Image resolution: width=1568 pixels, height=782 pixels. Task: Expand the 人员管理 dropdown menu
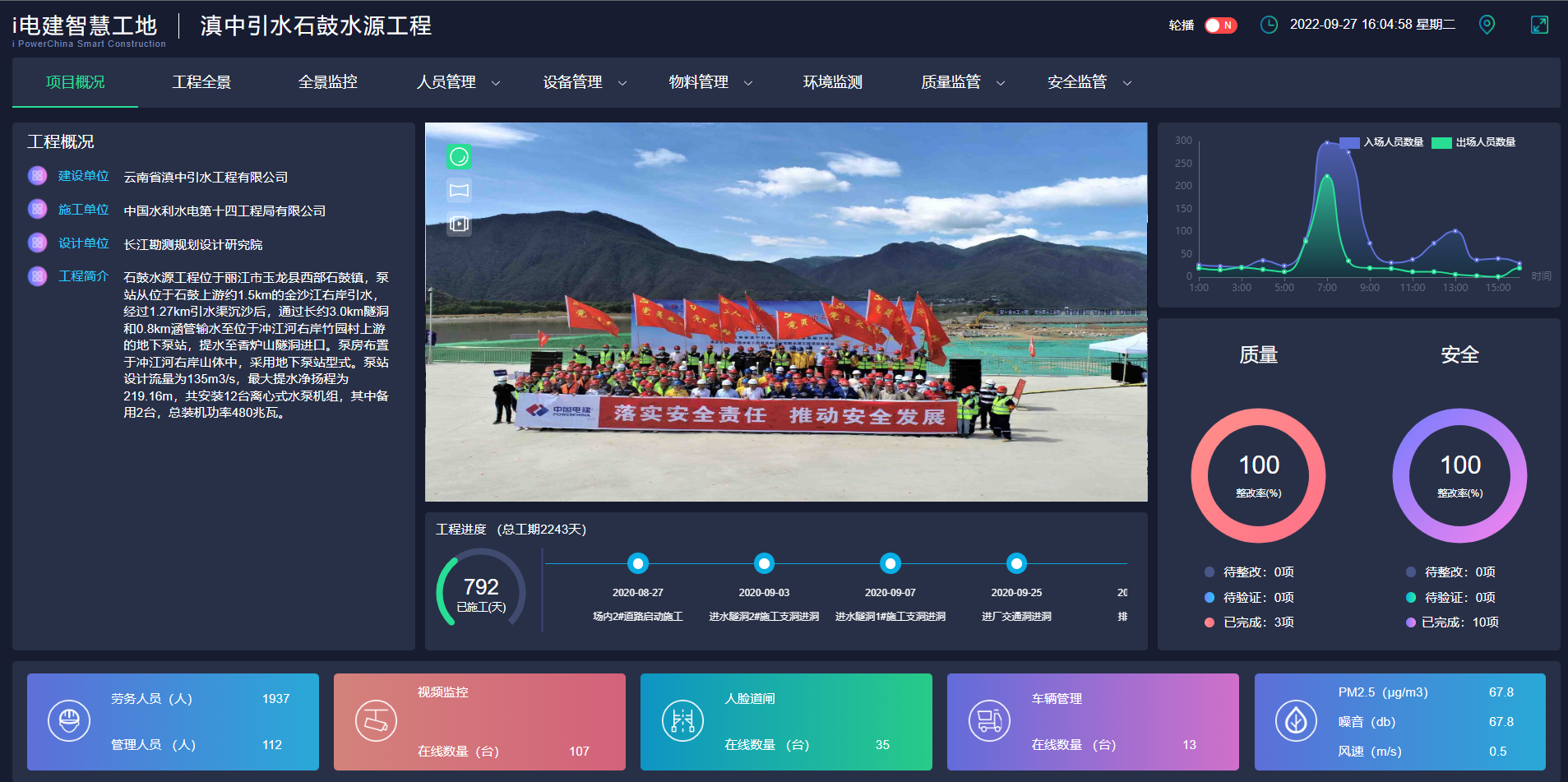(458, 82)
